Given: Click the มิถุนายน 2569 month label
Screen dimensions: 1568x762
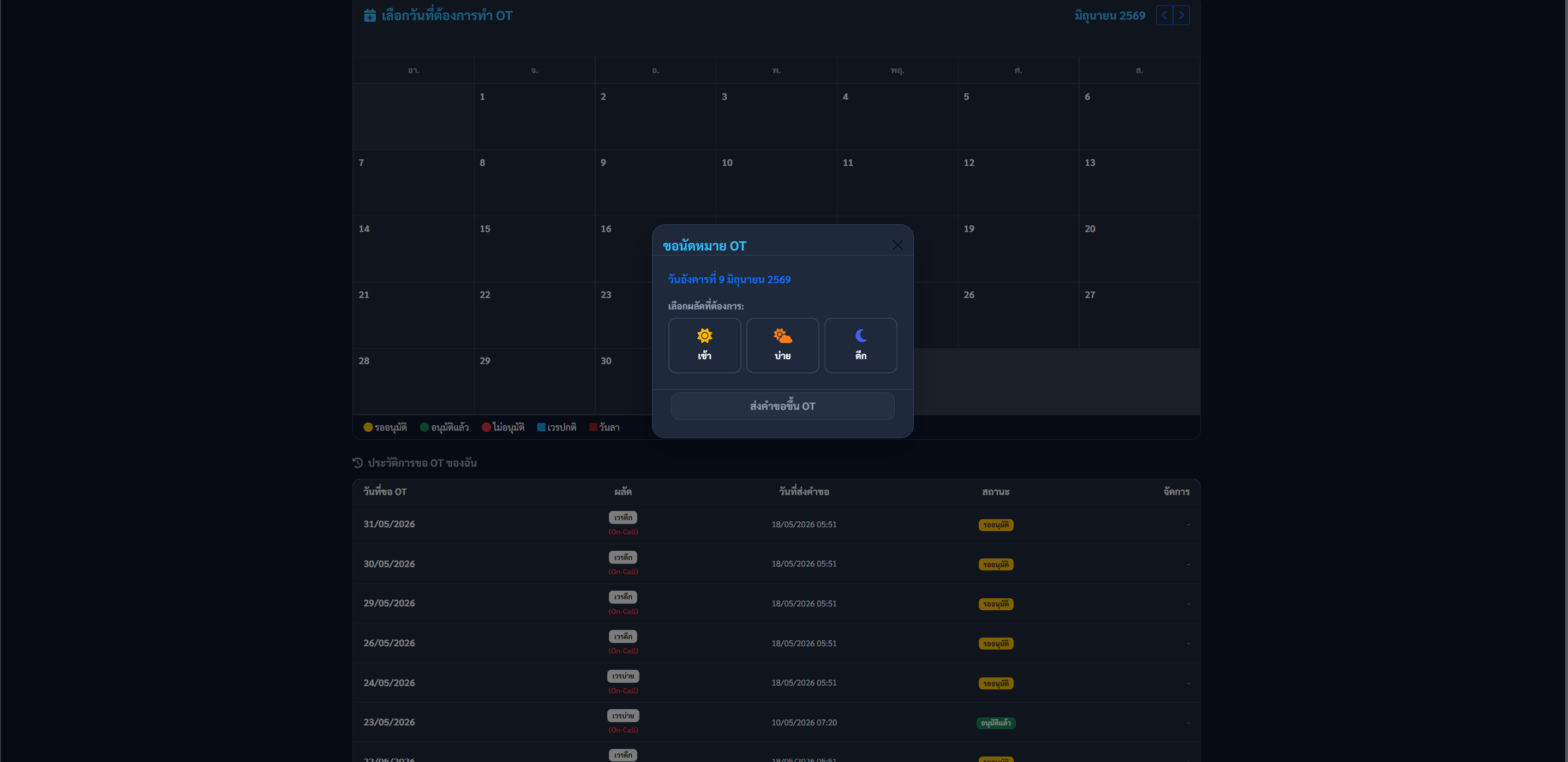Looking at the screenshot, I should [1110, 16].
